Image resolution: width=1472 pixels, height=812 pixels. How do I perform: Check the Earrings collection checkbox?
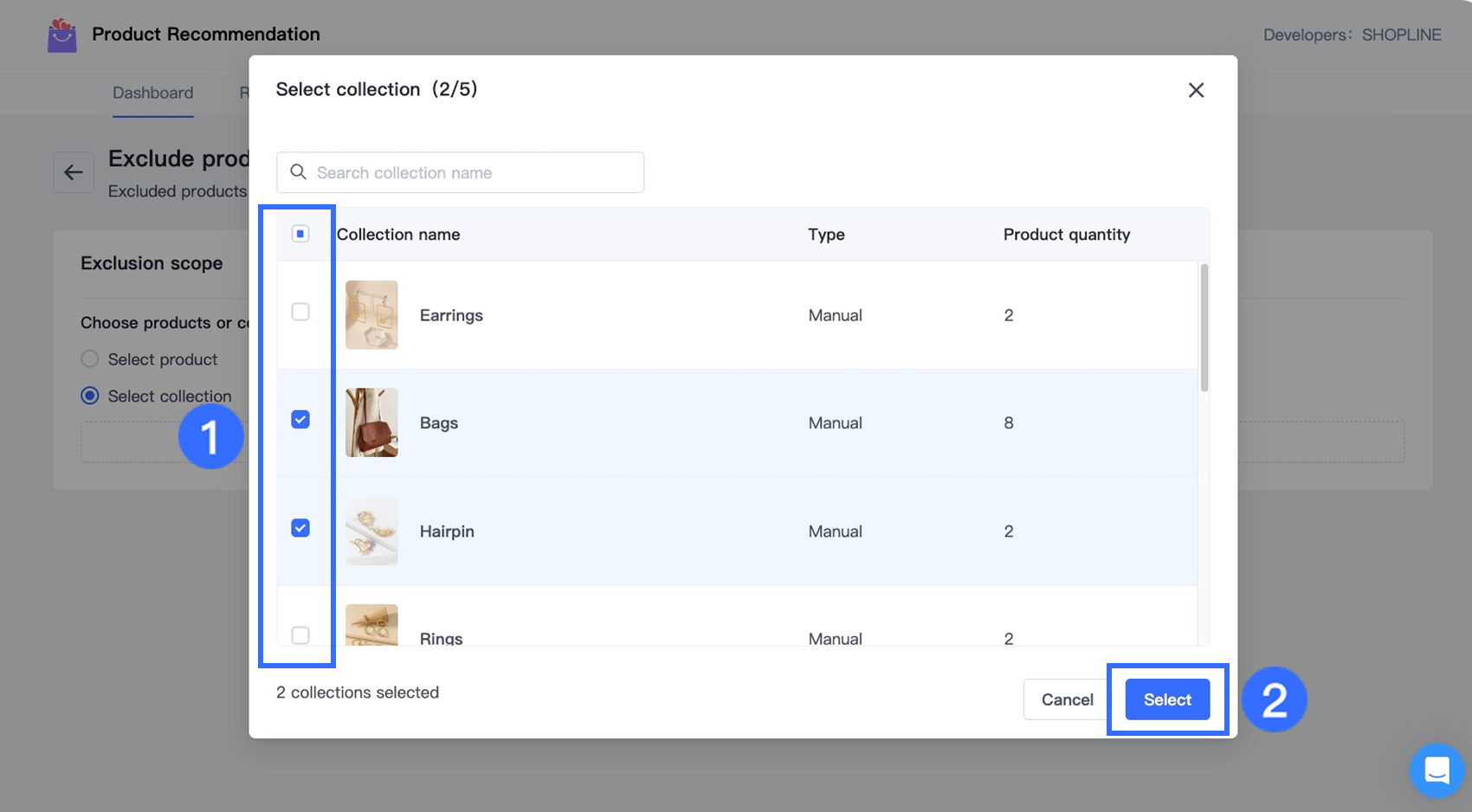tap(300, 312)
